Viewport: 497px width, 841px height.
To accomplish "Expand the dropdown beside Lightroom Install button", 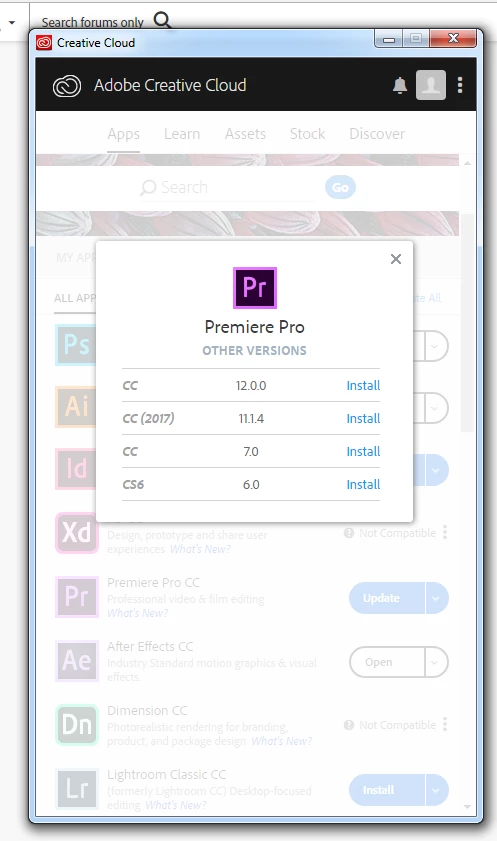I will pos(436,790).
